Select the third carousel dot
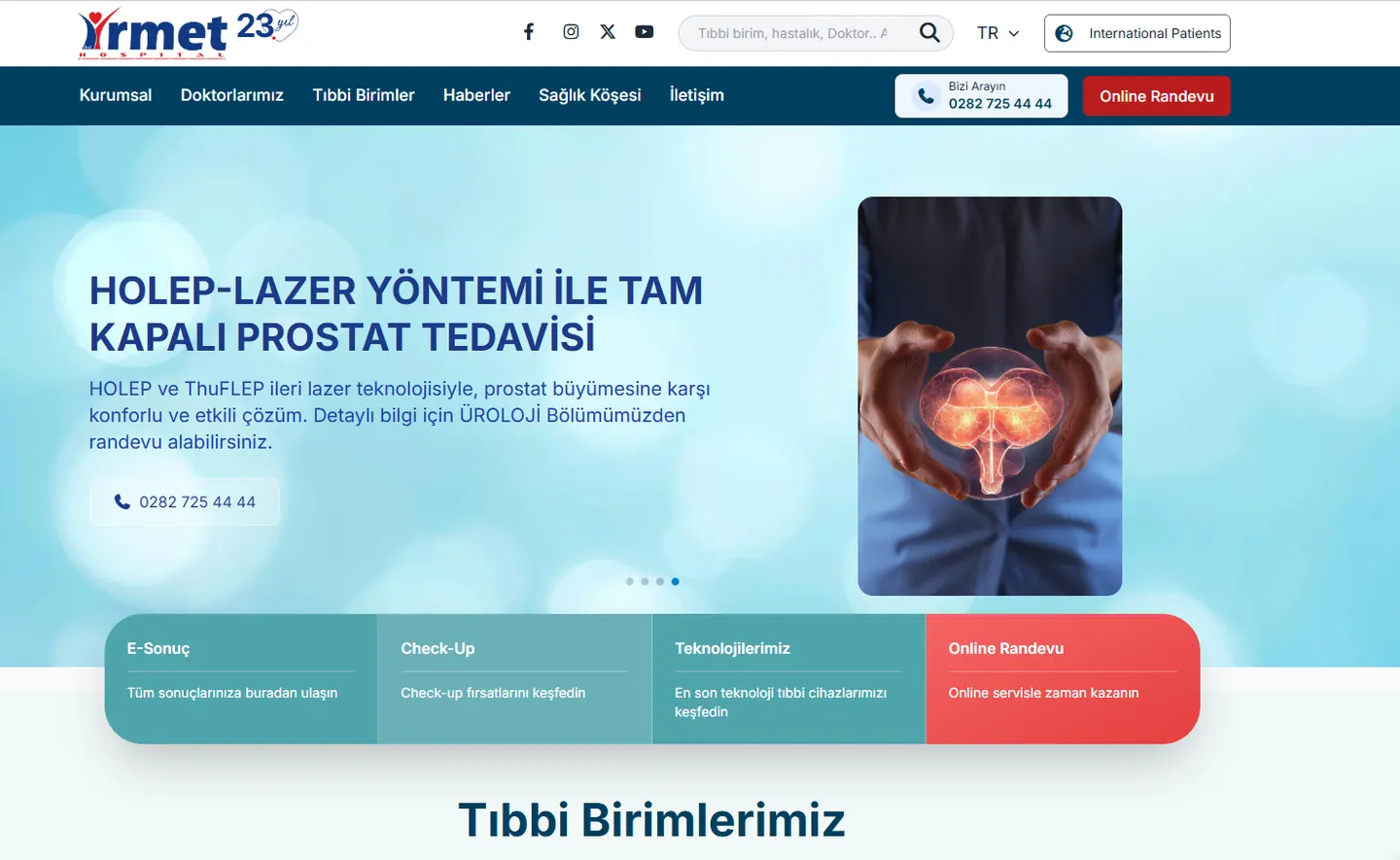This screenshot has width=1400, height=860. (x=660, y=581)
